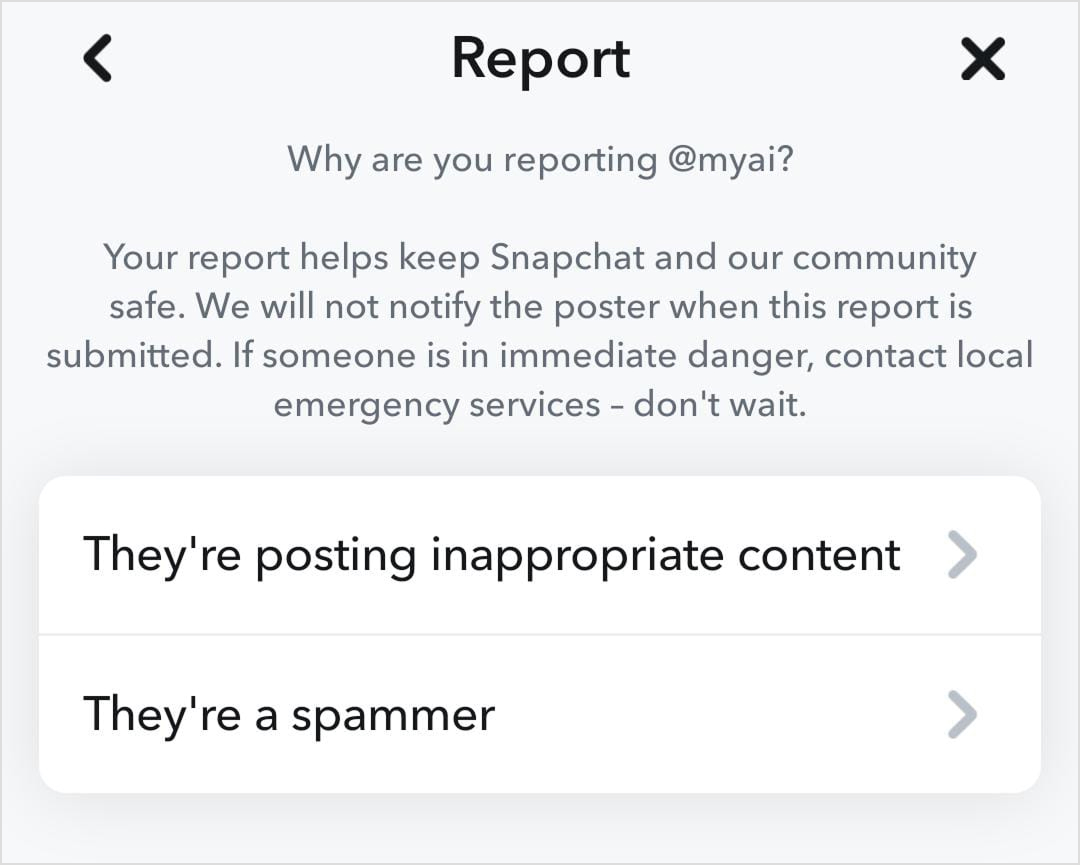Tap the top row of the reasons card
The width and height of the screenshot is (1080, 865).
(540, 554)
